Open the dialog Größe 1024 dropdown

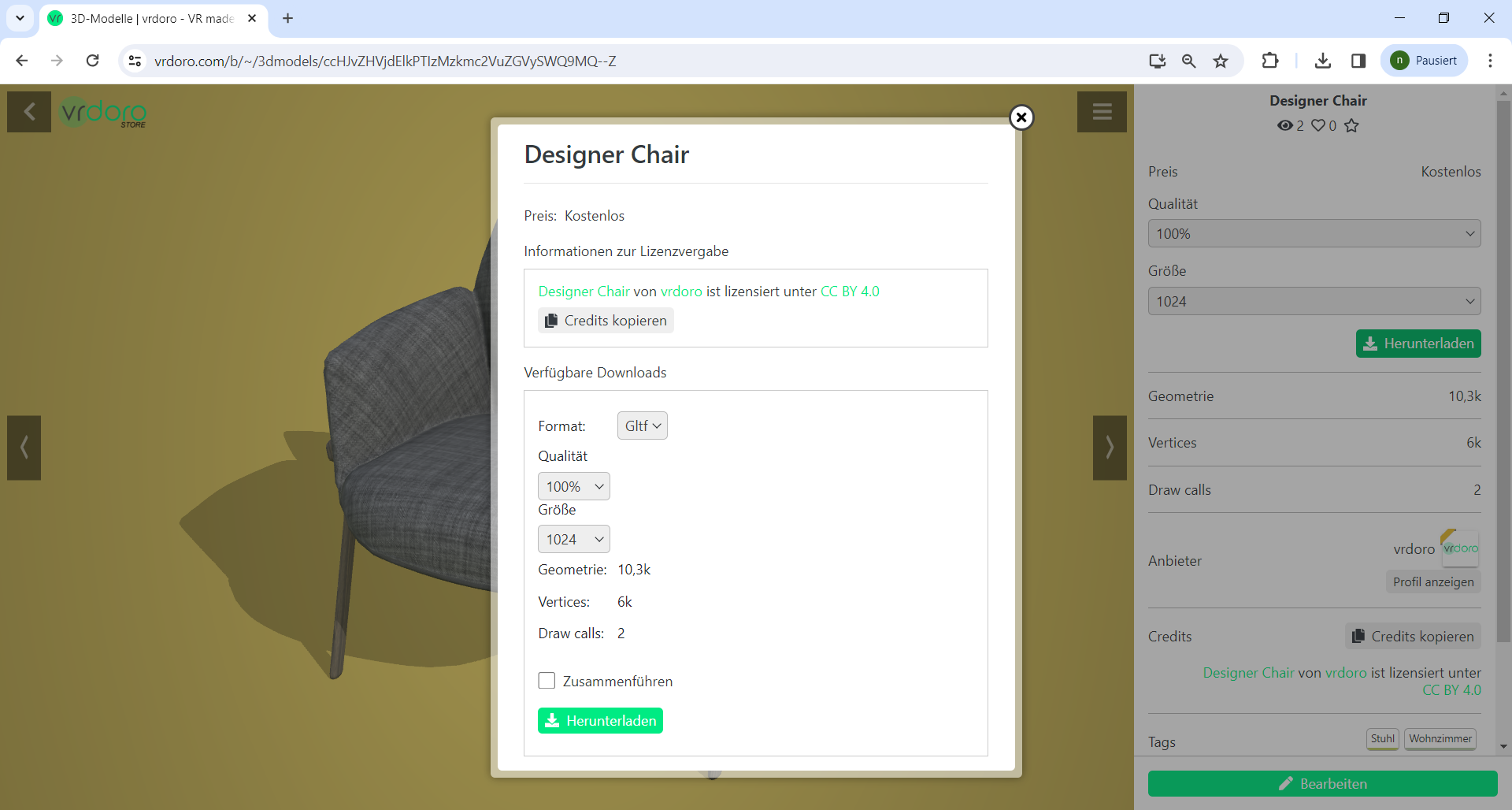tap(573, 539)
